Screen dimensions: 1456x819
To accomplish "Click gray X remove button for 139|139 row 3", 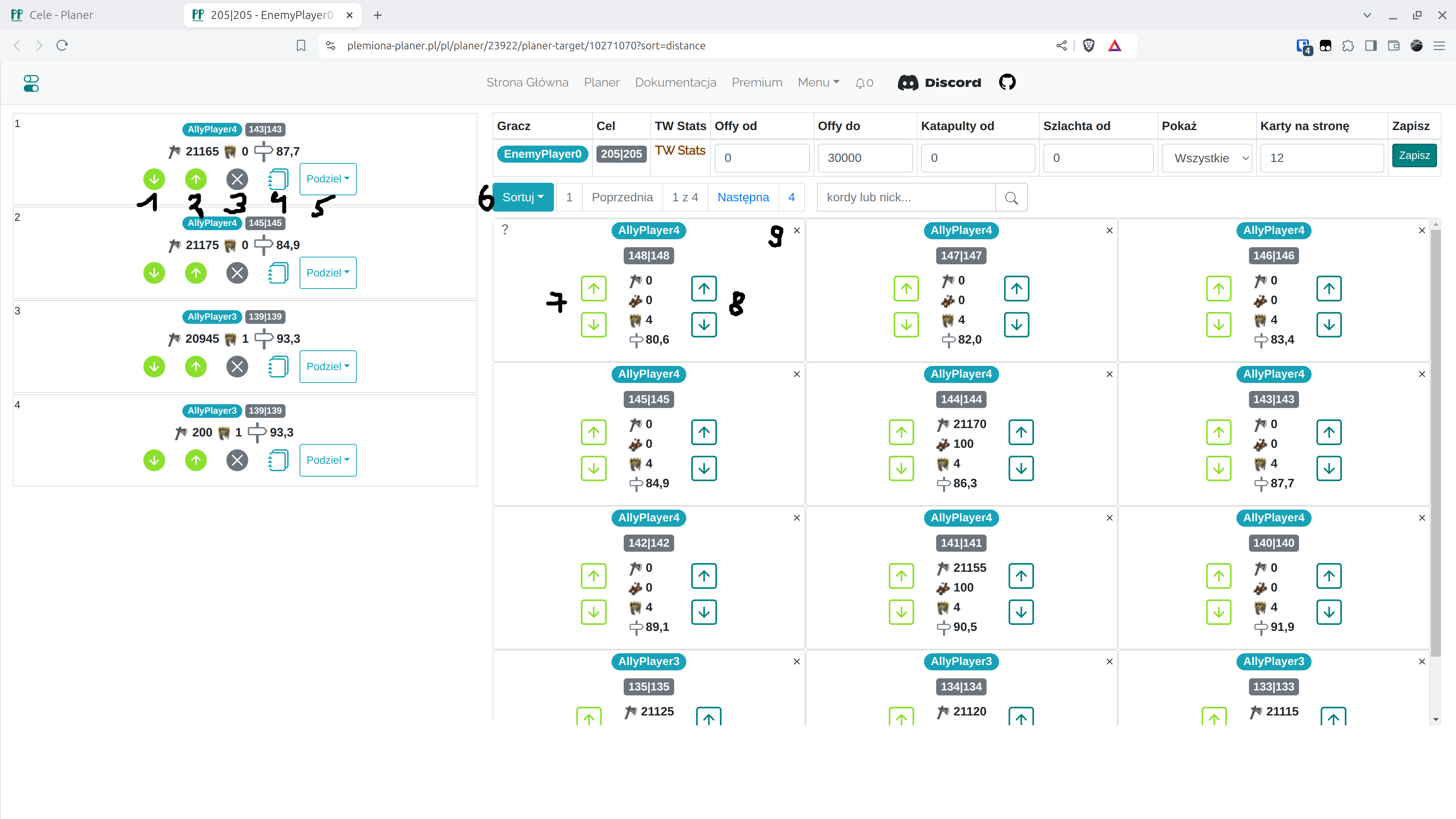I will pyautogui.click(x=237, y=367).
